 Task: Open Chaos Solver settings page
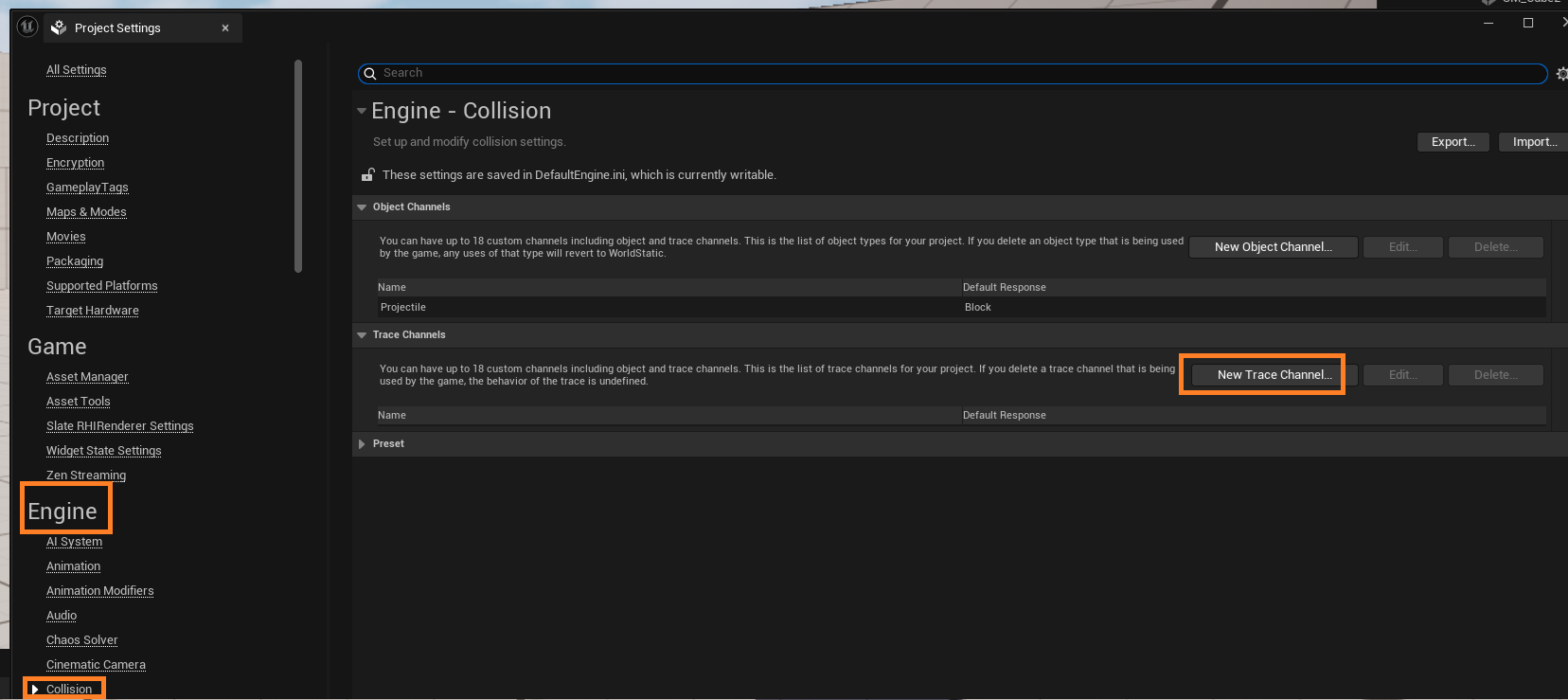82,640
